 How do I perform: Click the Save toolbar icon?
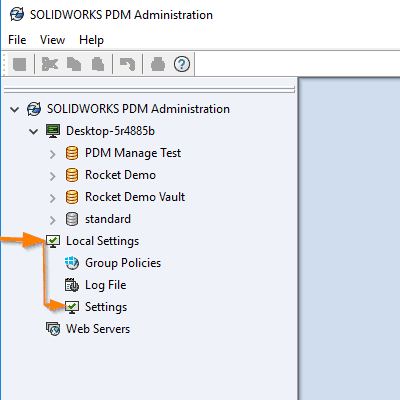click(20, 64)
